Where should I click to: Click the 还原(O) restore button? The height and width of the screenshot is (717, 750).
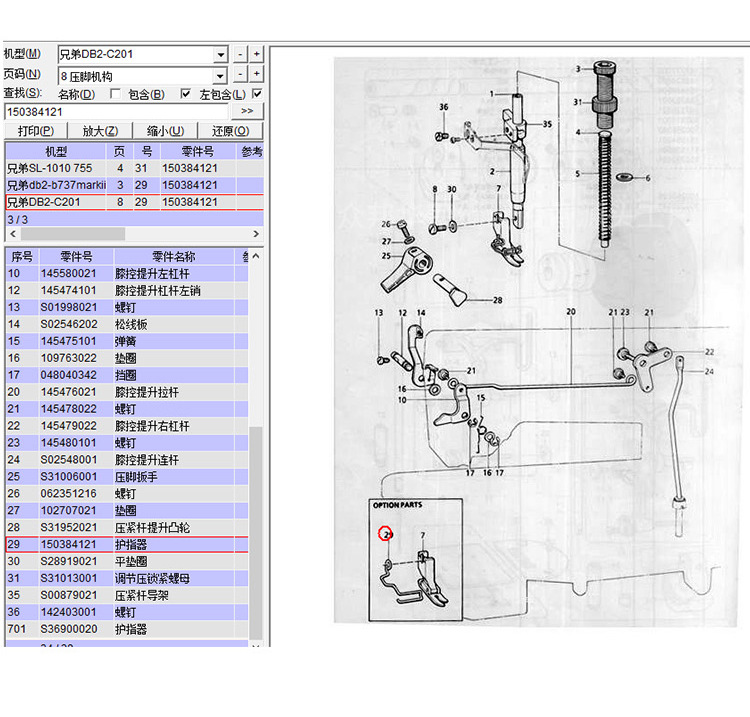tap(231, 131)
